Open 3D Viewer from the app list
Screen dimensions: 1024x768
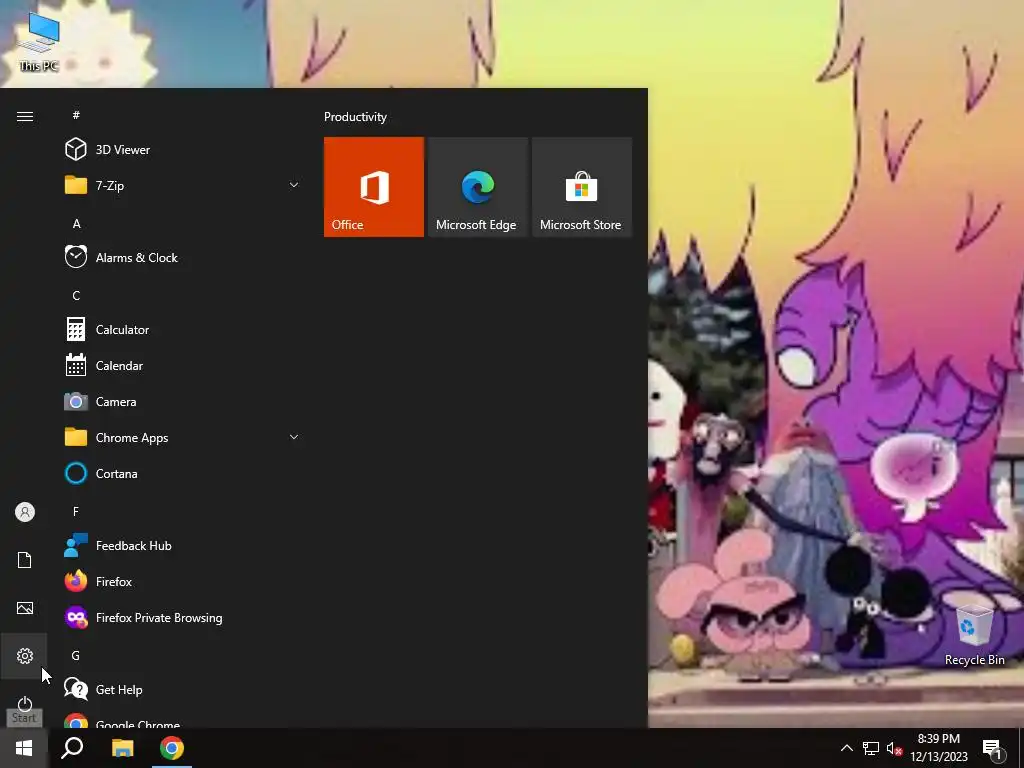tap(182, 150)
